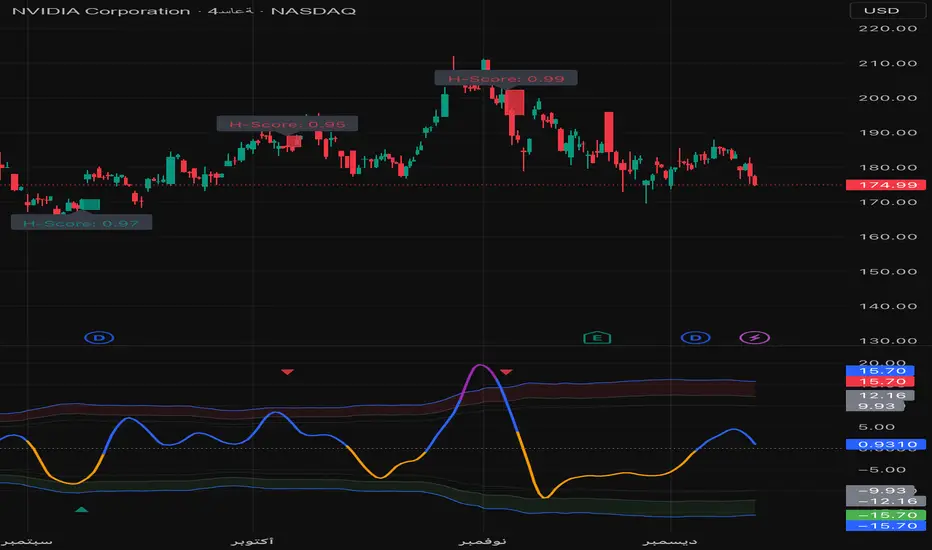Click the 190.00 price axis label
932x550 pixels.
pyautogui.click(x=887, y=133)
